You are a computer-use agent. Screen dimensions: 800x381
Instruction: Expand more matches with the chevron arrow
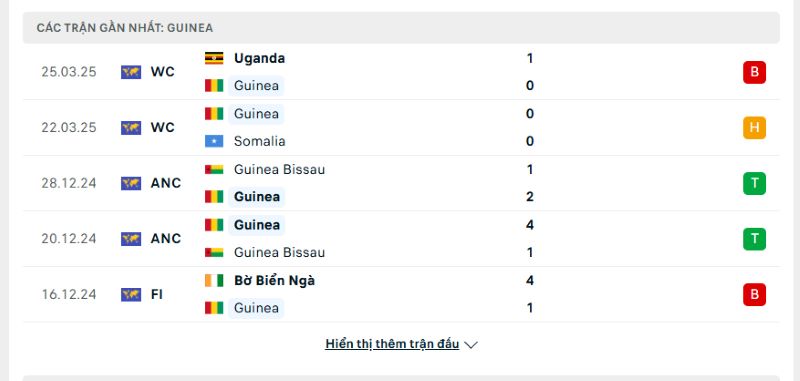[x=471, y=345]
